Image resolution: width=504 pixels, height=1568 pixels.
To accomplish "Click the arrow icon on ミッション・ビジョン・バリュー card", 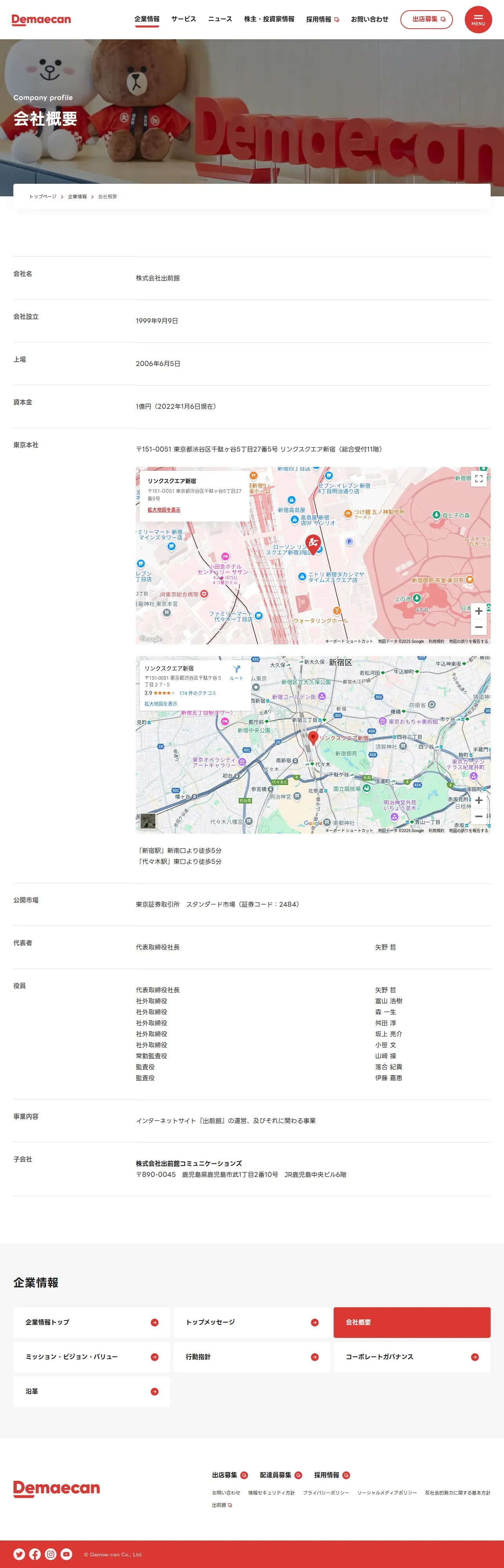I will click(155, 1357).
